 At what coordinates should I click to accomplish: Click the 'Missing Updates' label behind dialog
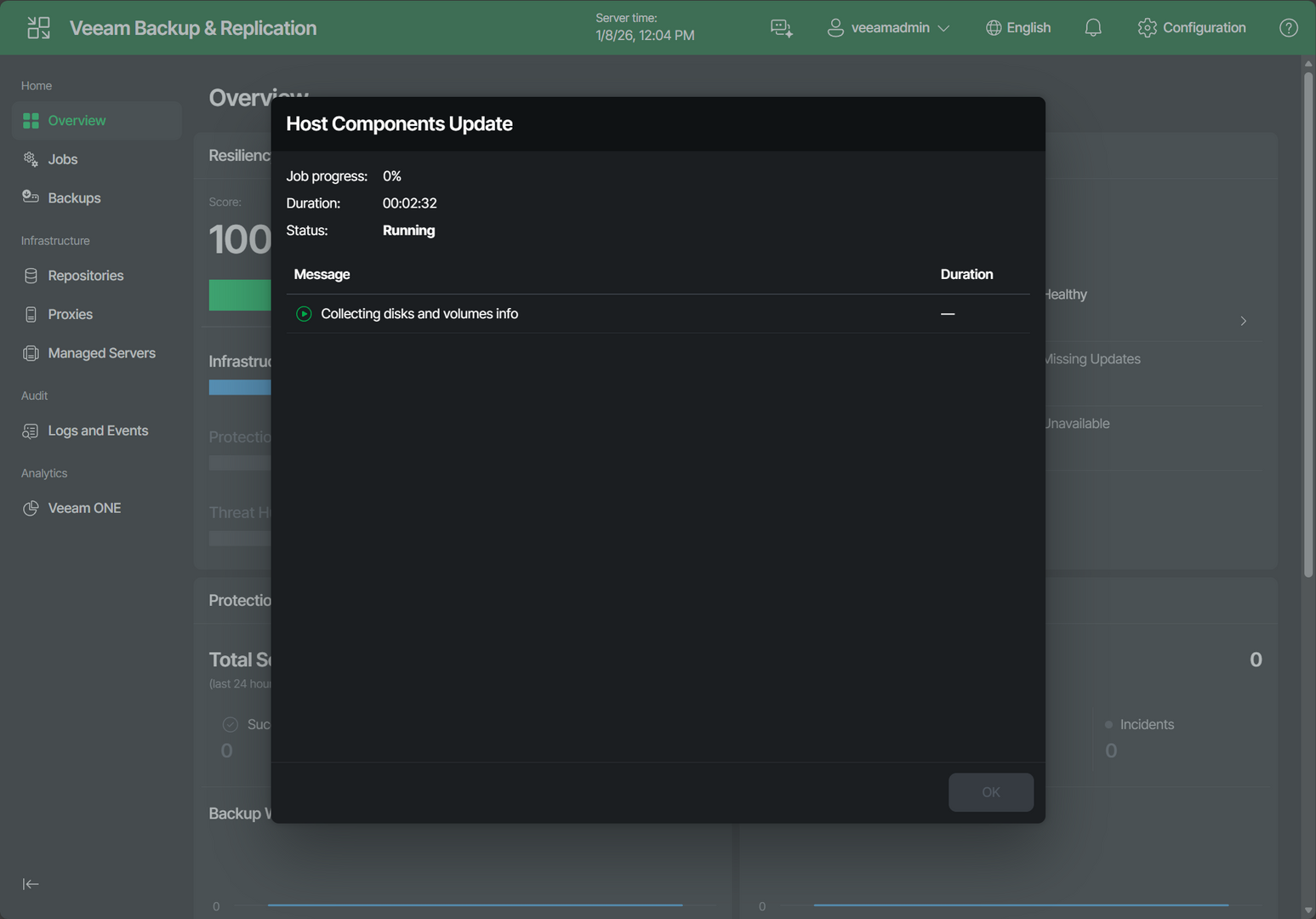pos(1092,359)
